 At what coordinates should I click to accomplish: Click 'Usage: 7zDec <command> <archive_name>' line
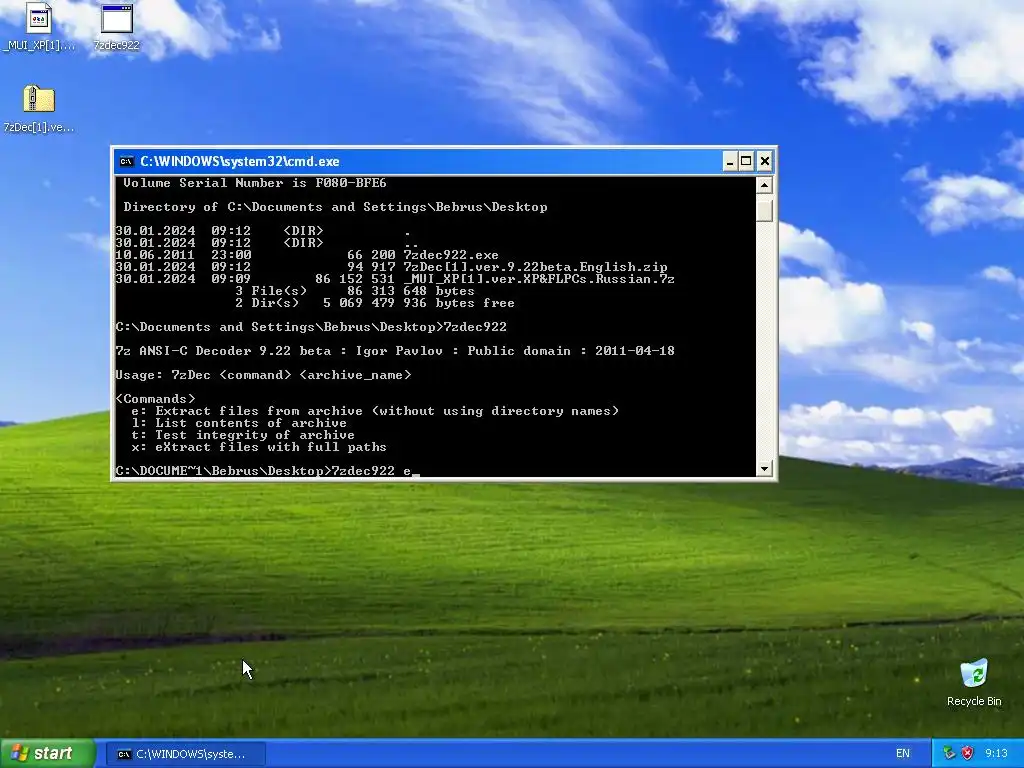tap(263, 375)
